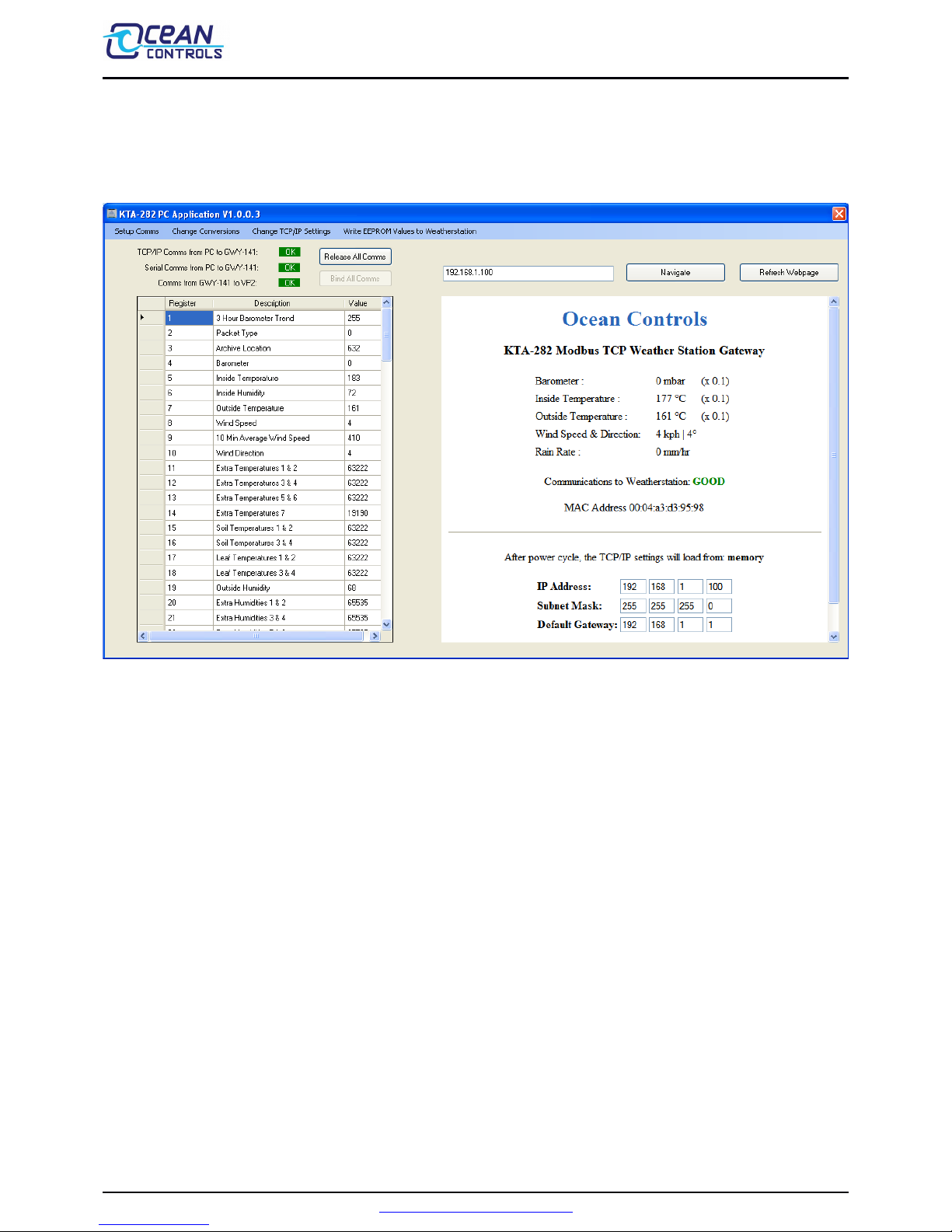The width and height of the screenshot is (952, 1232).
Task: Select 'Leaf Temperatures 1 & 2' row
Action: (260, 557)
